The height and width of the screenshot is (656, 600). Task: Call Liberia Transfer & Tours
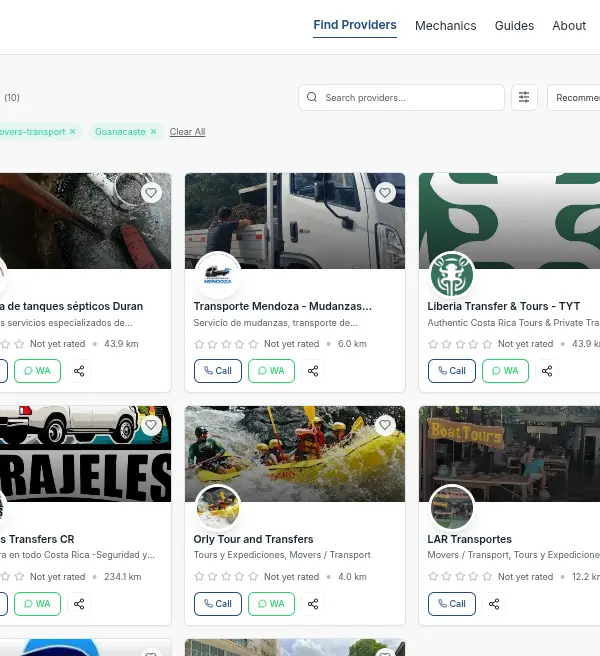451,371
